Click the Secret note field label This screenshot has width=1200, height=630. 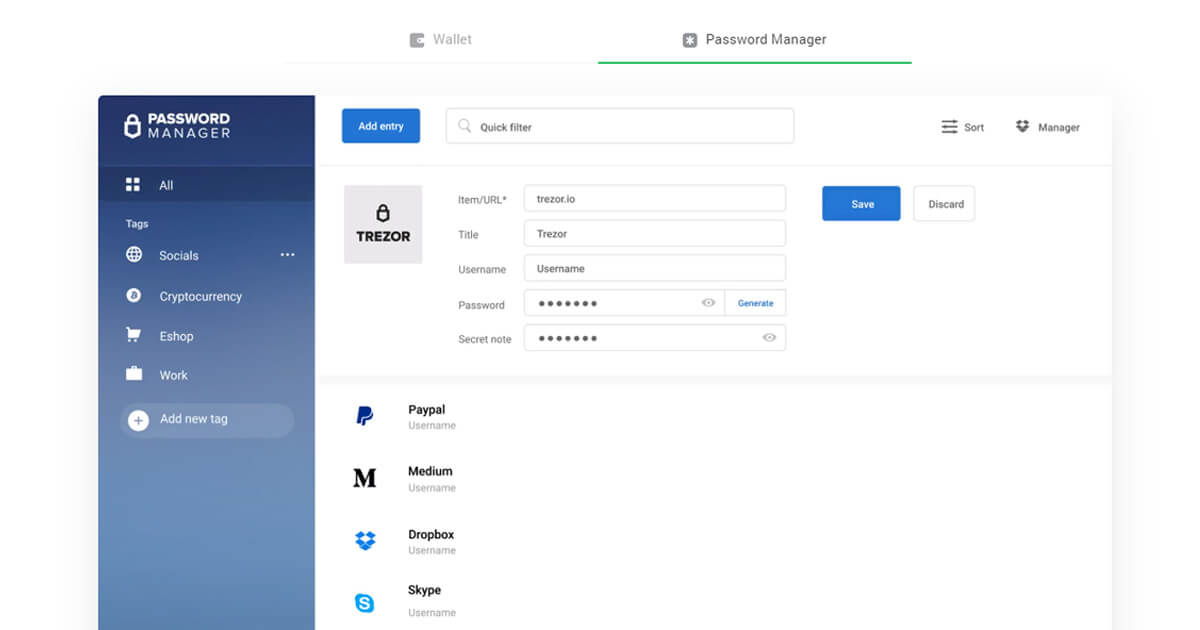pyautogui.click(x=485, y=339)
